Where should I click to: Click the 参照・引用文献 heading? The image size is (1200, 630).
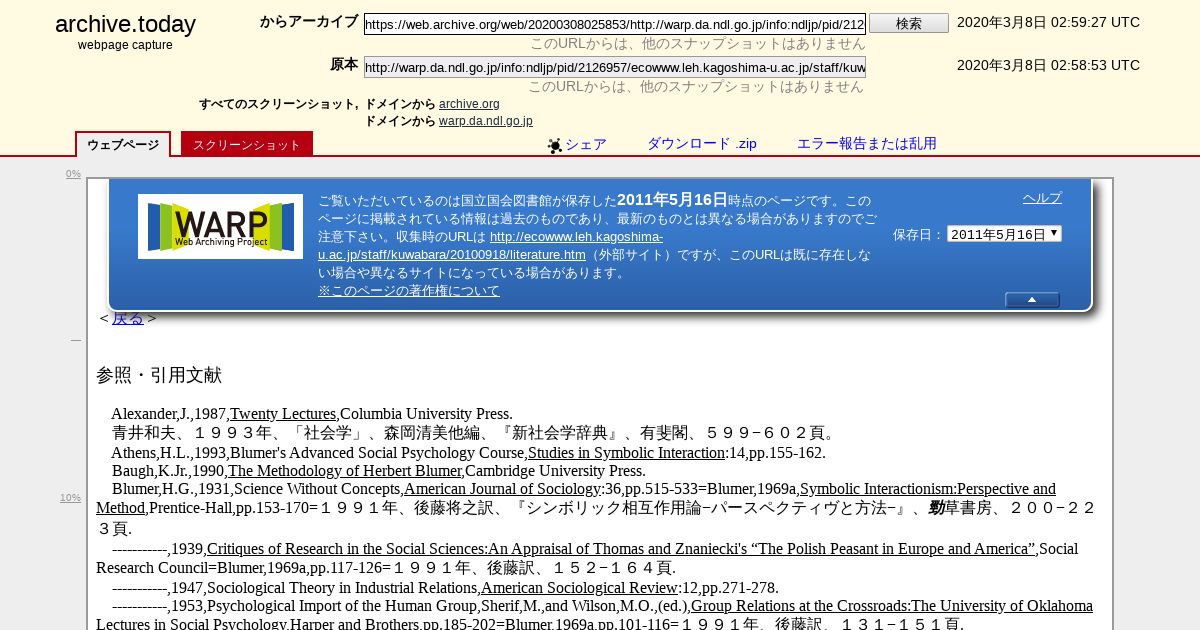(159, 376)
